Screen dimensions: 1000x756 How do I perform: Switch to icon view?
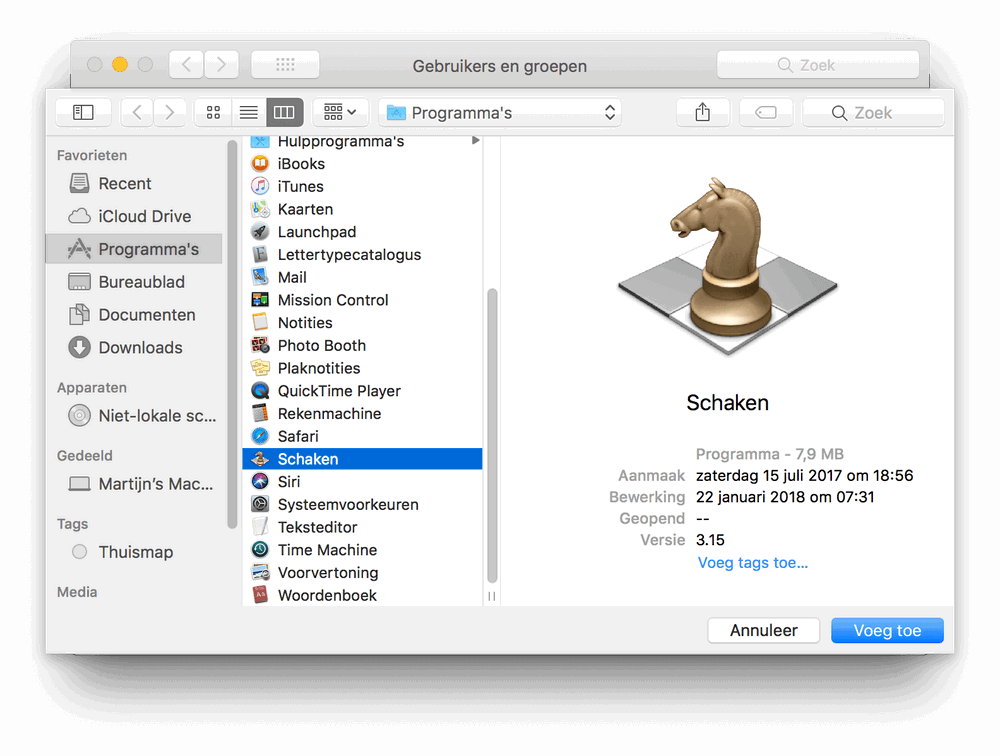pos(213,113)
